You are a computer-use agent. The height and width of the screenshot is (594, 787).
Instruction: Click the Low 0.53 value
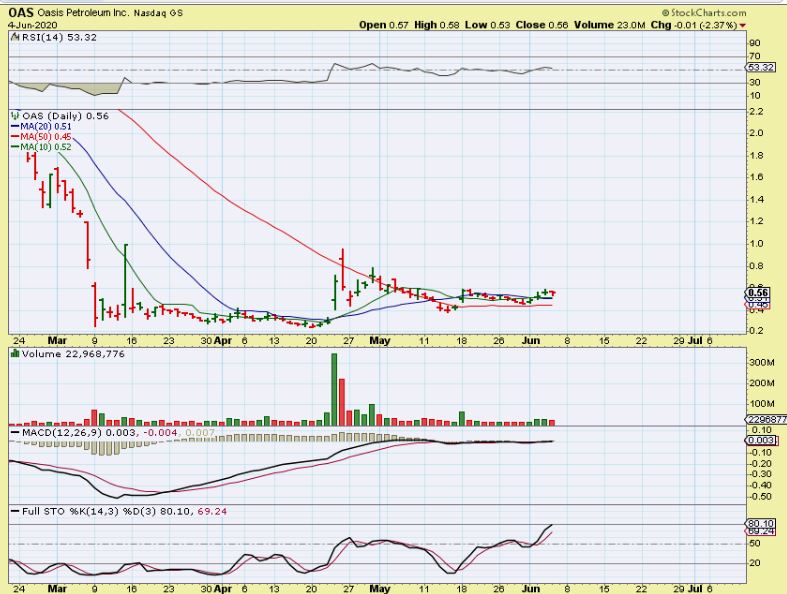coord(487,25)
